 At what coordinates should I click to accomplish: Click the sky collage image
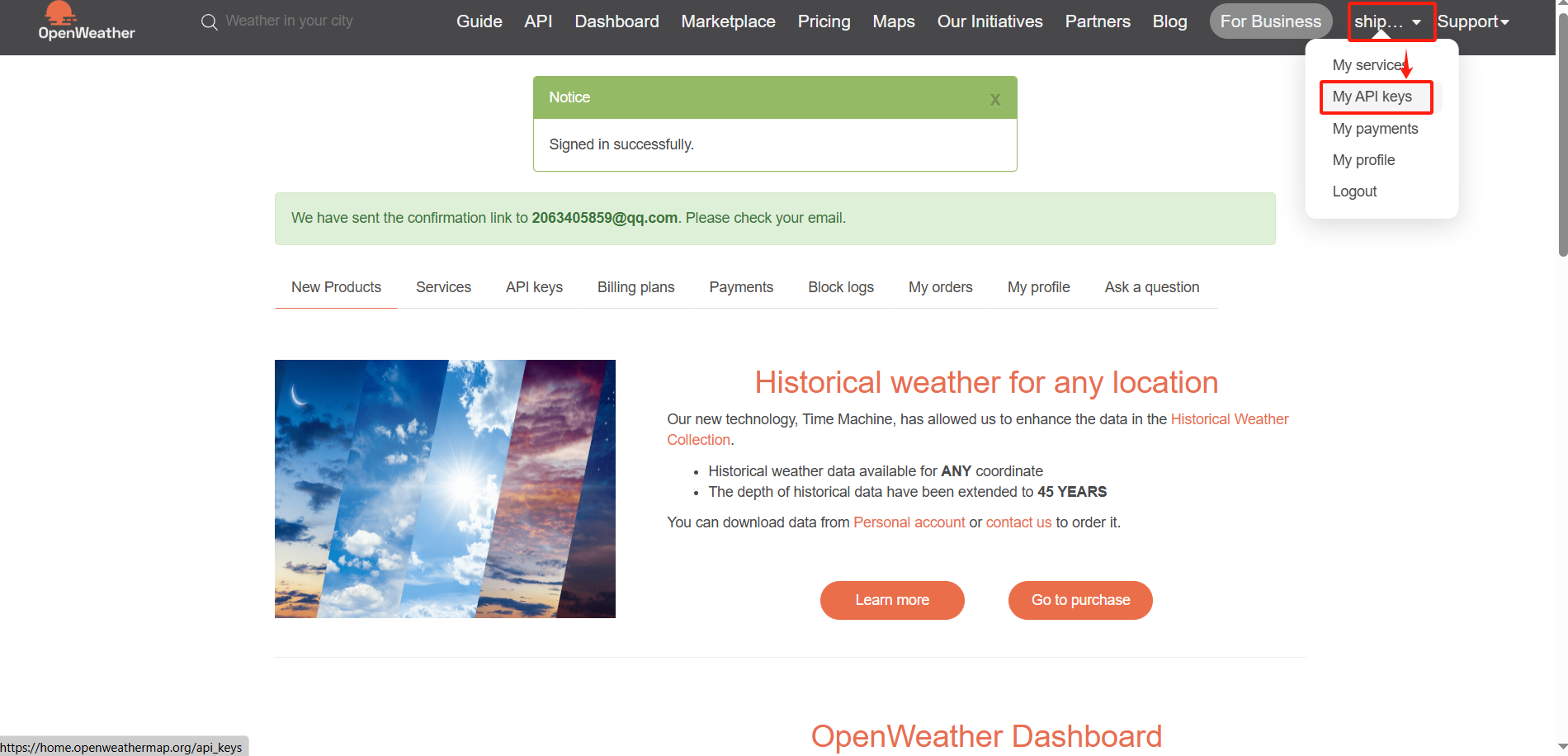click(445, 489)
